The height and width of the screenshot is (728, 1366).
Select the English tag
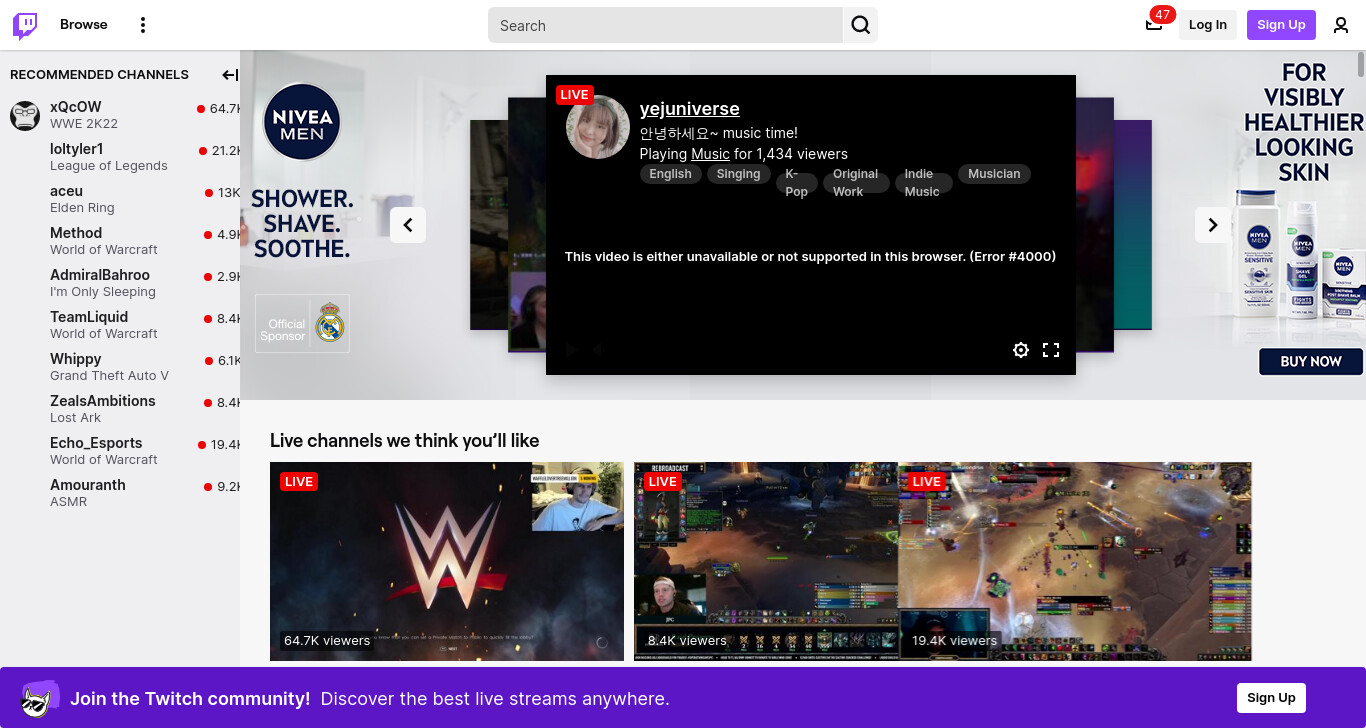tap(670, 174)
